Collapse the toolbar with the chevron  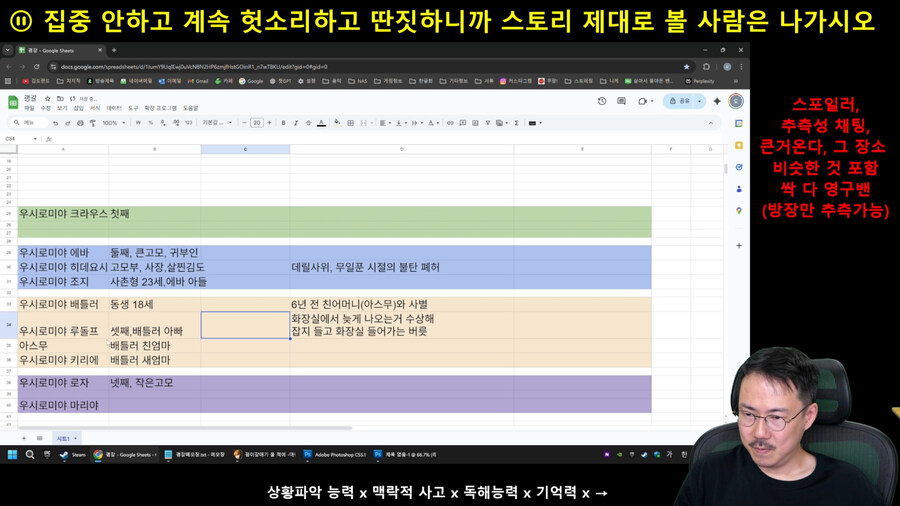711,123
